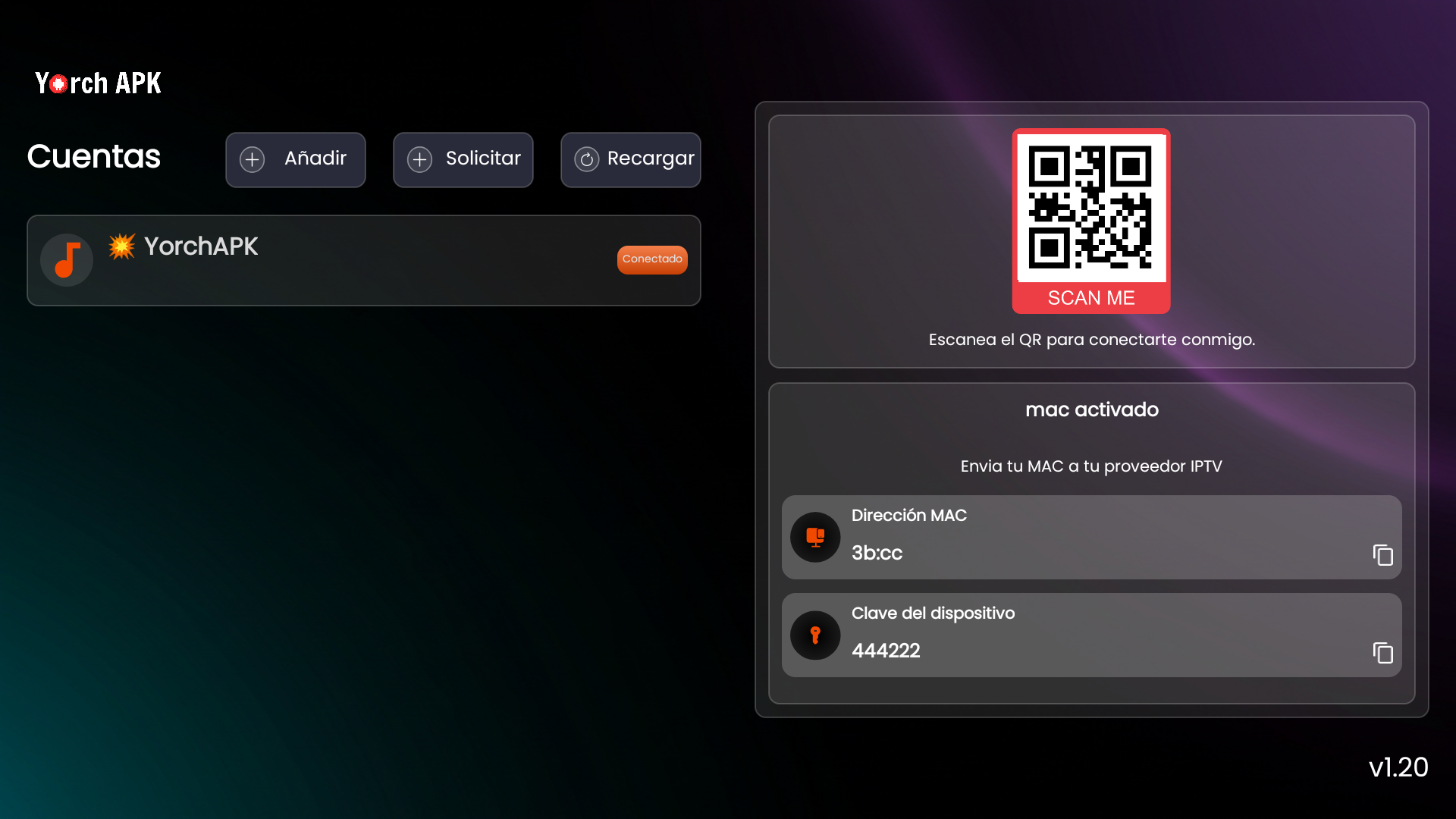
Task: Click the Cuentas heading
Action: (94, 157)
